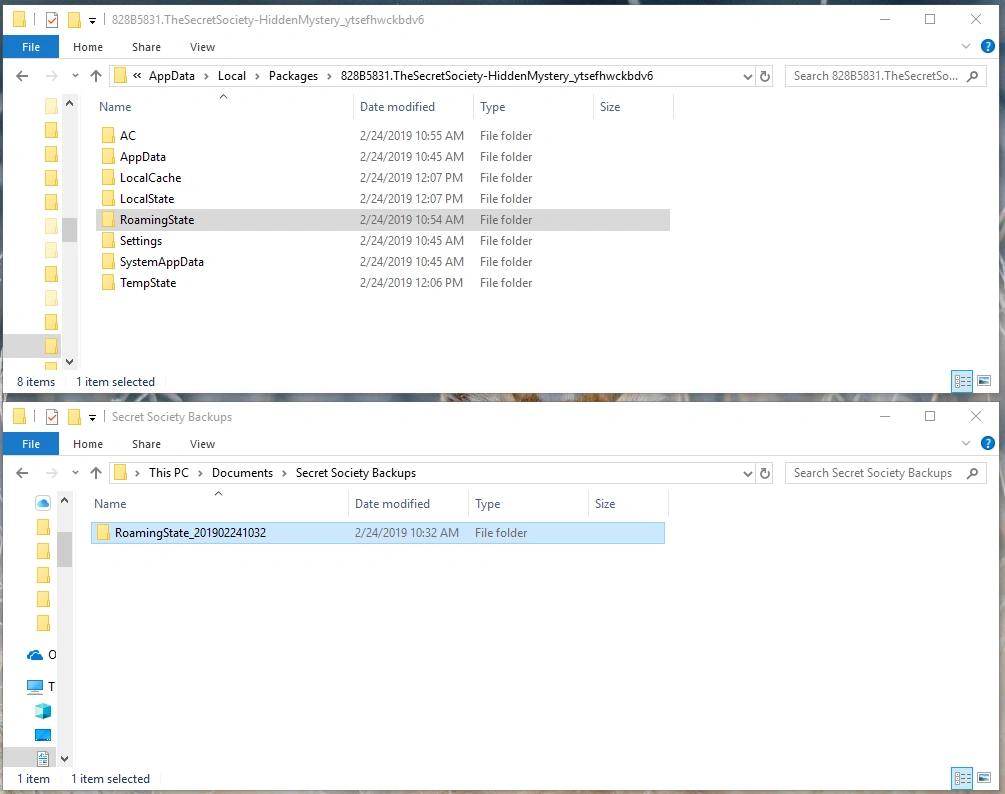This screenshot has width=1005, height=794.
Task: Open recent locations dropdown in Backups window
Action: click(75, 473)
